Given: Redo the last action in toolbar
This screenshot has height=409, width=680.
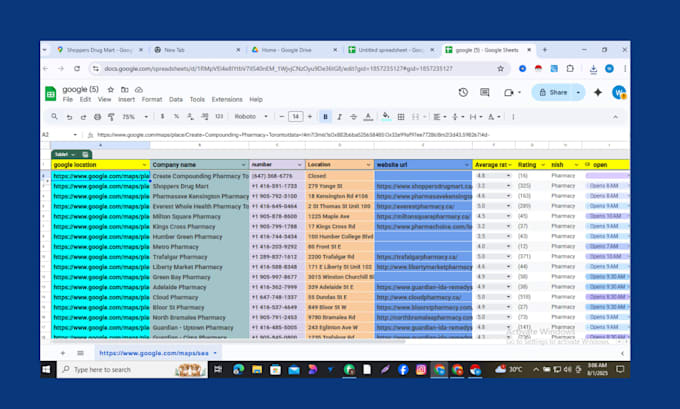Looking at the screenshot, I should (83, 117).
